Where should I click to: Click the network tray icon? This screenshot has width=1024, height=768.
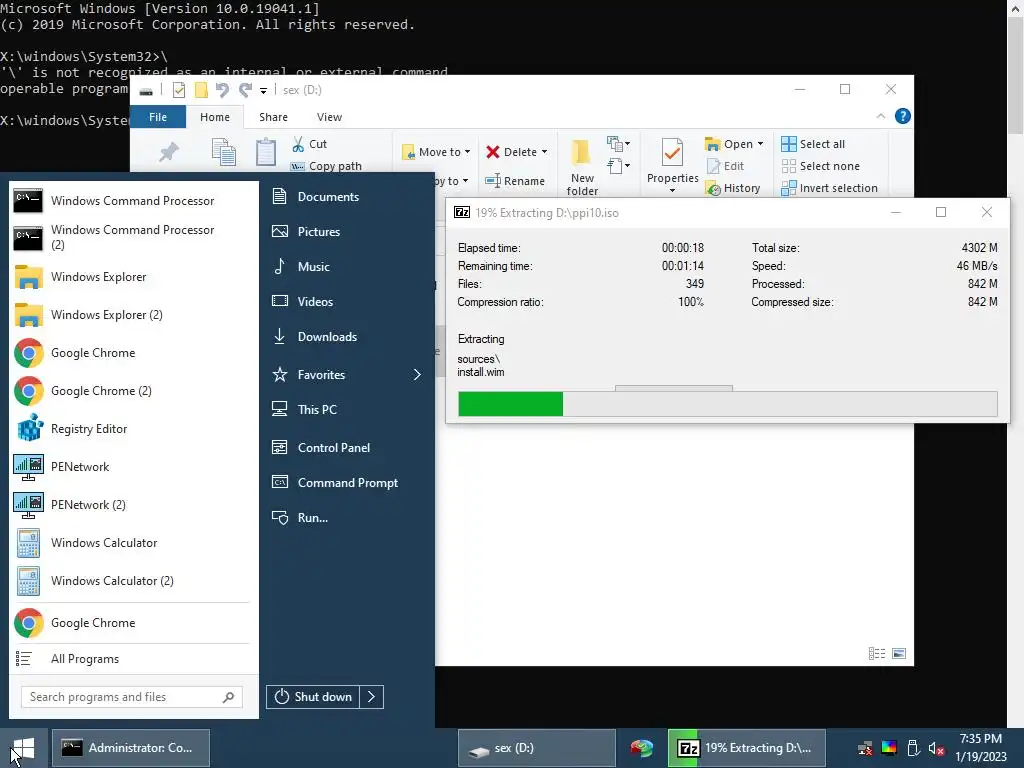(x=865, y=748)
